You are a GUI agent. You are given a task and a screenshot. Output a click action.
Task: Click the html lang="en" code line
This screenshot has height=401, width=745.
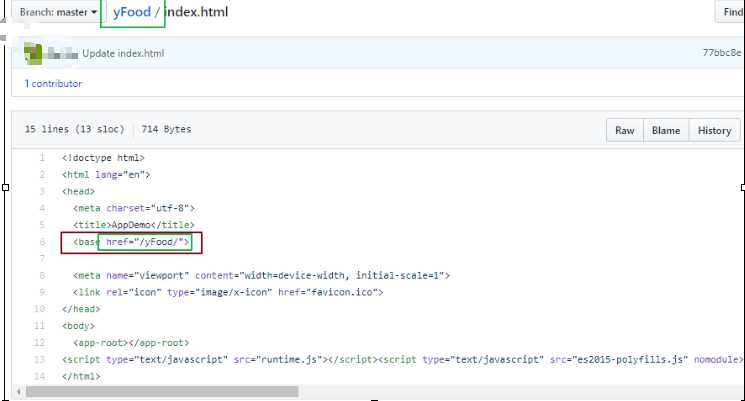coord(106,175)
